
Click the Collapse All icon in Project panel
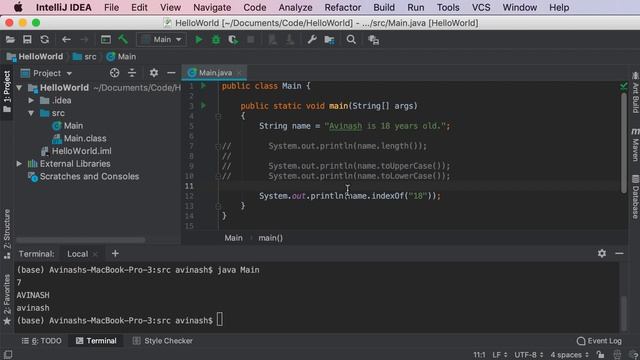[x=132, y=73]
